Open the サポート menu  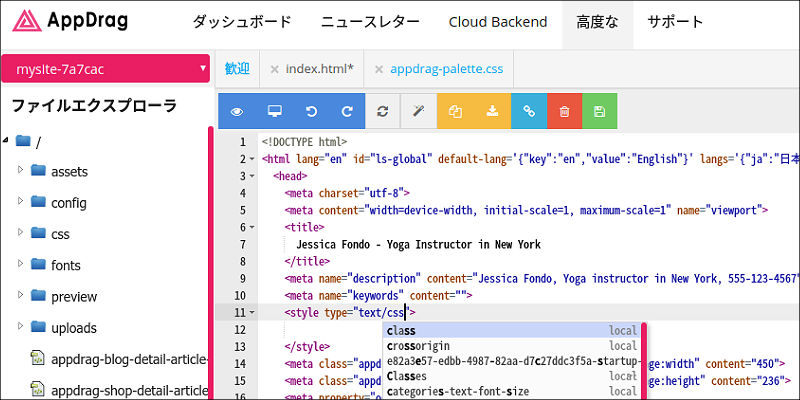(x=676, y=22)
